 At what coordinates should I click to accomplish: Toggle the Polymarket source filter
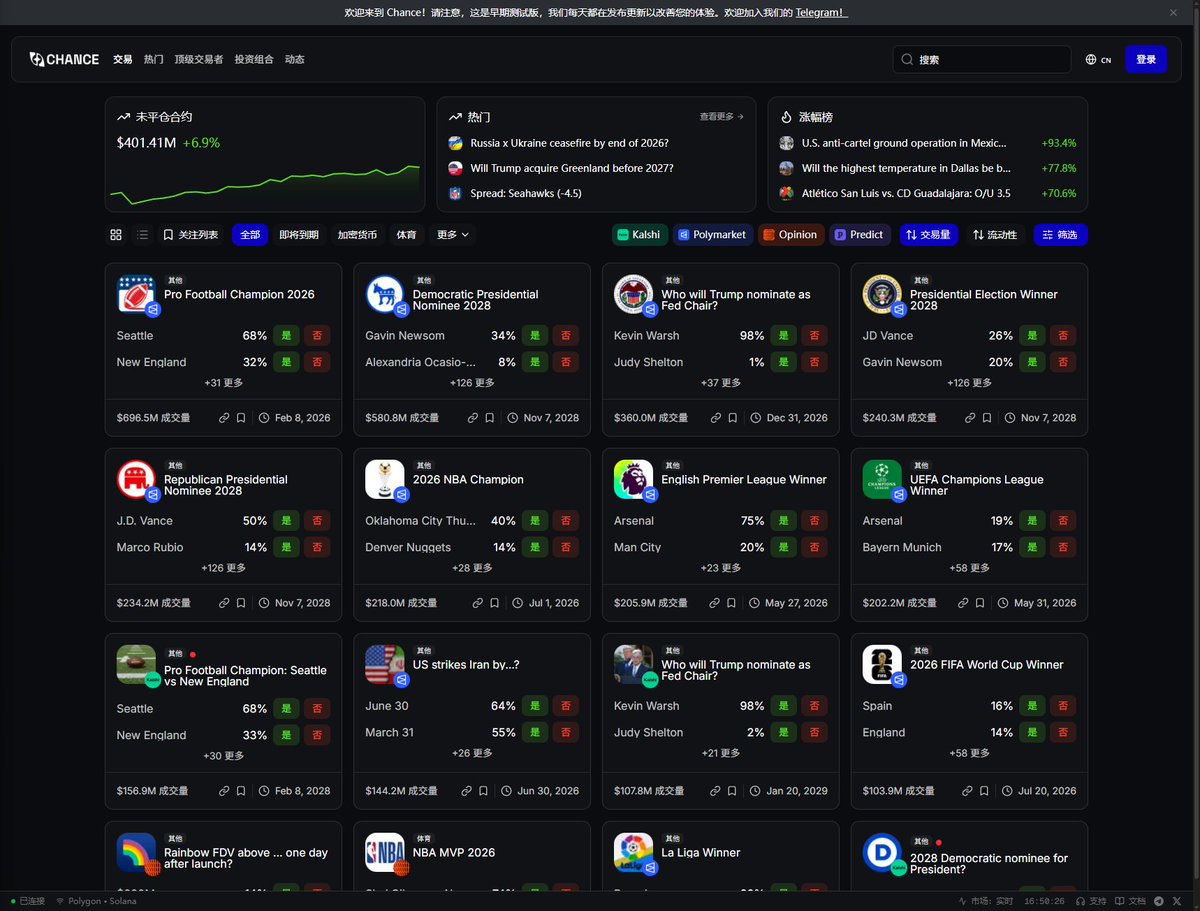pyautogui.click(x=712, y=235)
